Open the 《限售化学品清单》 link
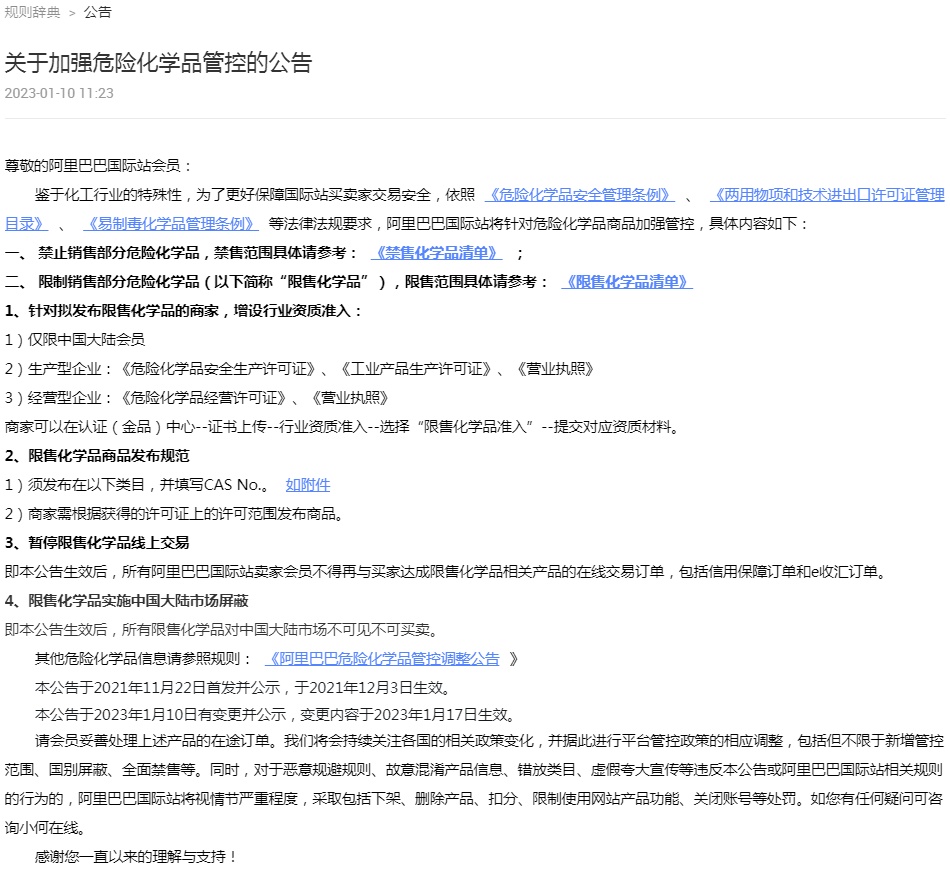This screenshot has height=894, width=950. 627,282
